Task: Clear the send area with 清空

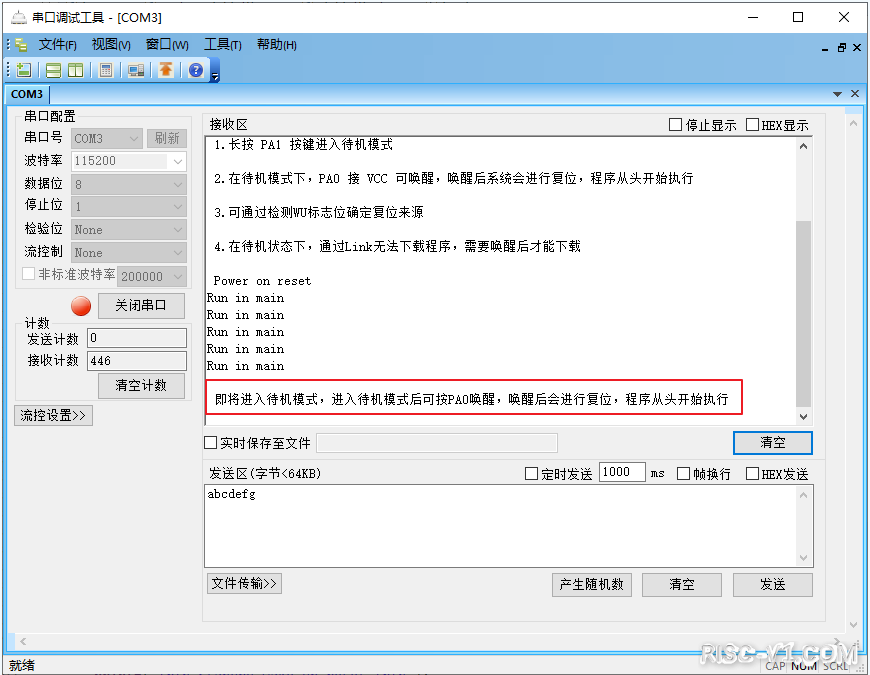Action: click(x=681, y=585)
